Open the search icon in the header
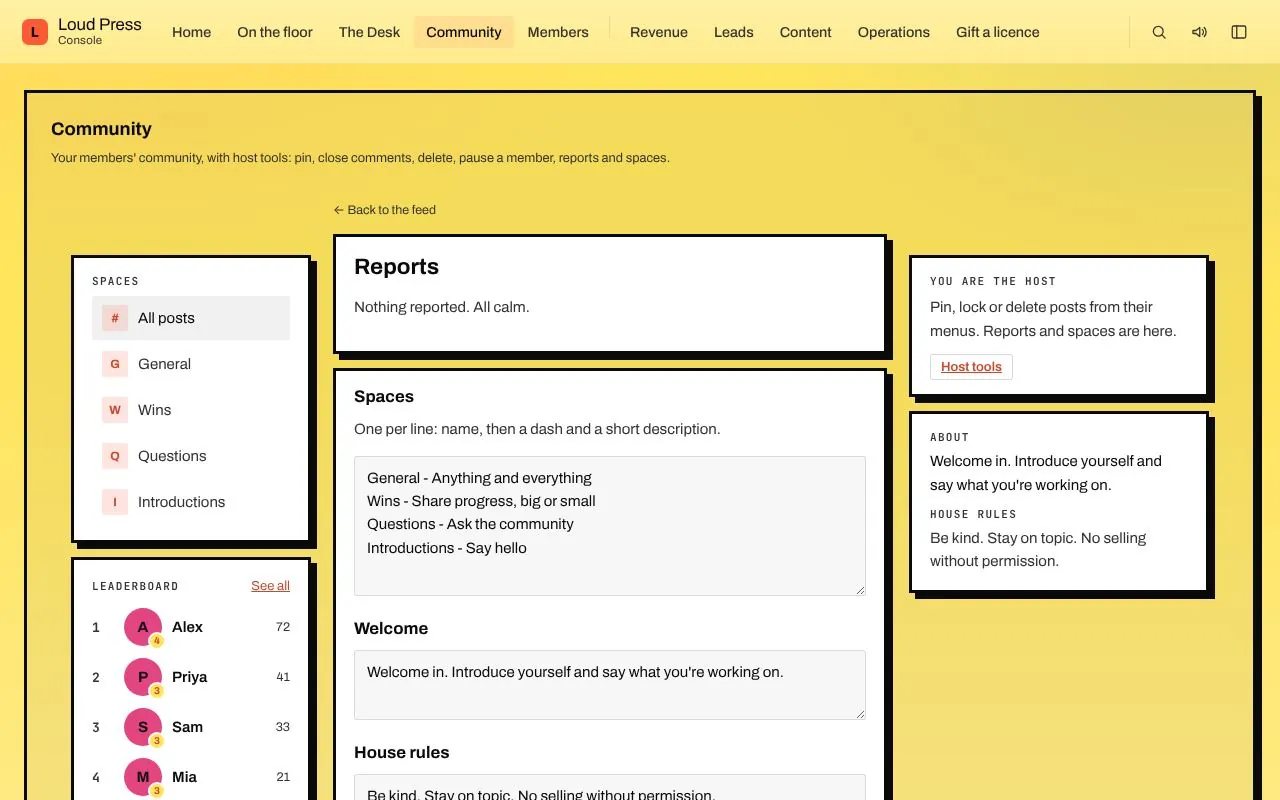1280x800 pixels. [x=1159, y=32]
